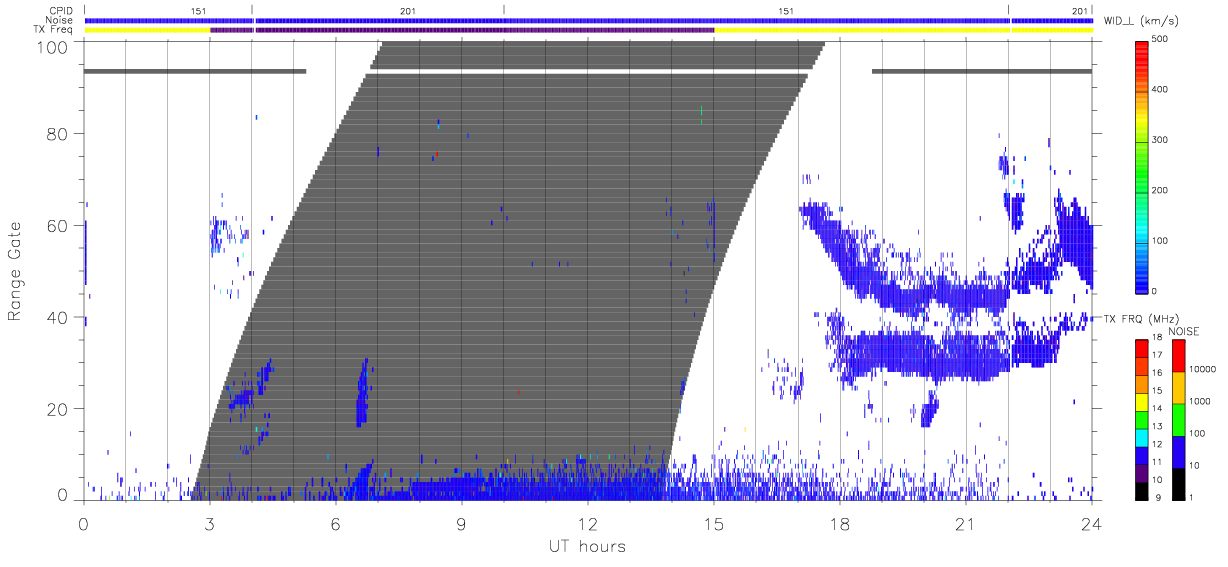Click the 3 tick on UT hours axis

(210, 523)
